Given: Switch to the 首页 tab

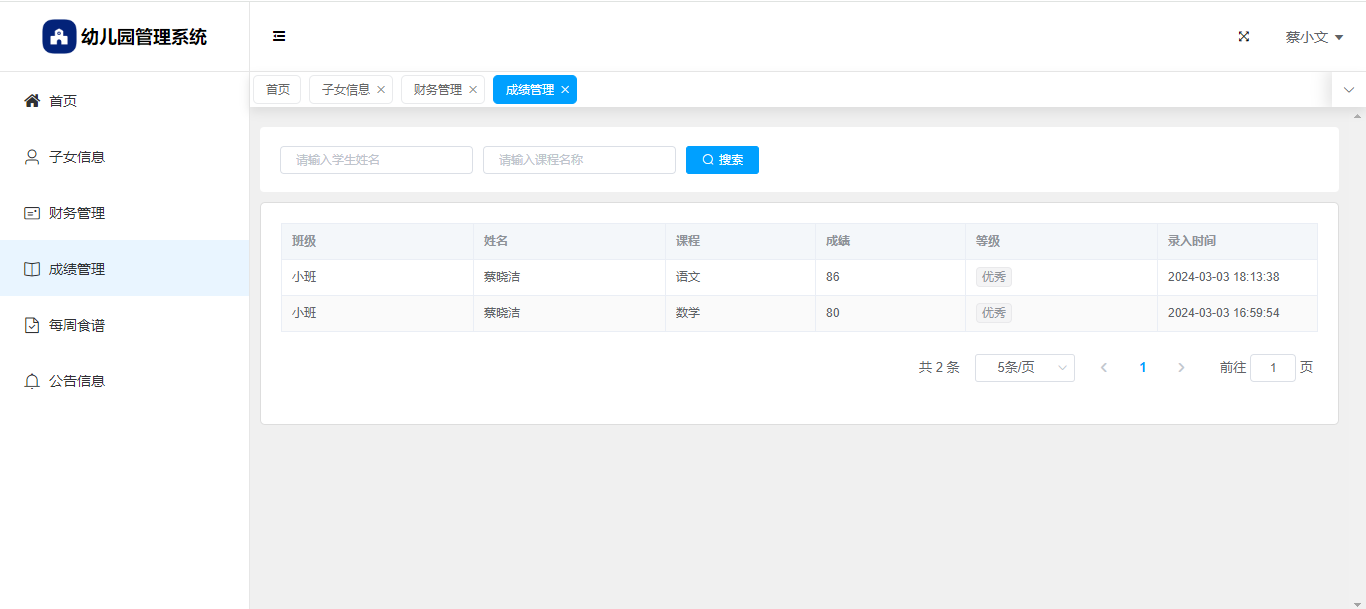Looking at the screenshot, I should point(277,90).
